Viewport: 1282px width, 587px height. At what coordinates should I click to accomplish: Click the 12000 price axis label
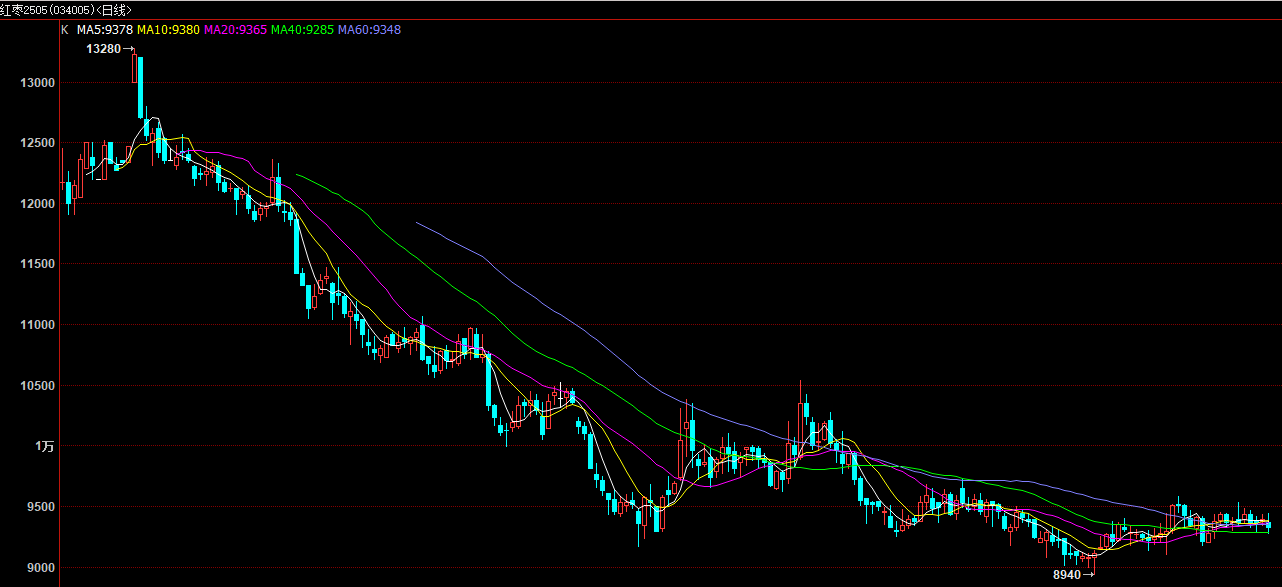37,203
